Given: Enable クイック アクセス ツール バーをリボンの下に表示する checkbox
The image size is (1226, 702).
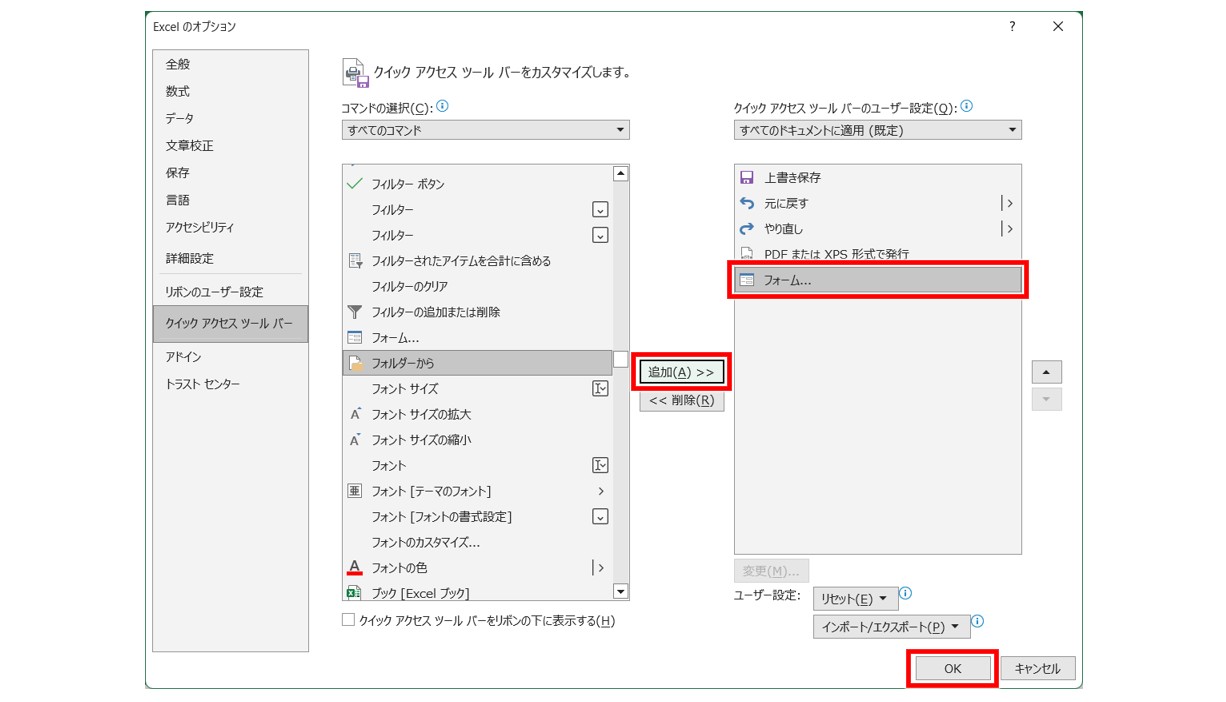Looking at the screenshot, I should click(349, 620).
